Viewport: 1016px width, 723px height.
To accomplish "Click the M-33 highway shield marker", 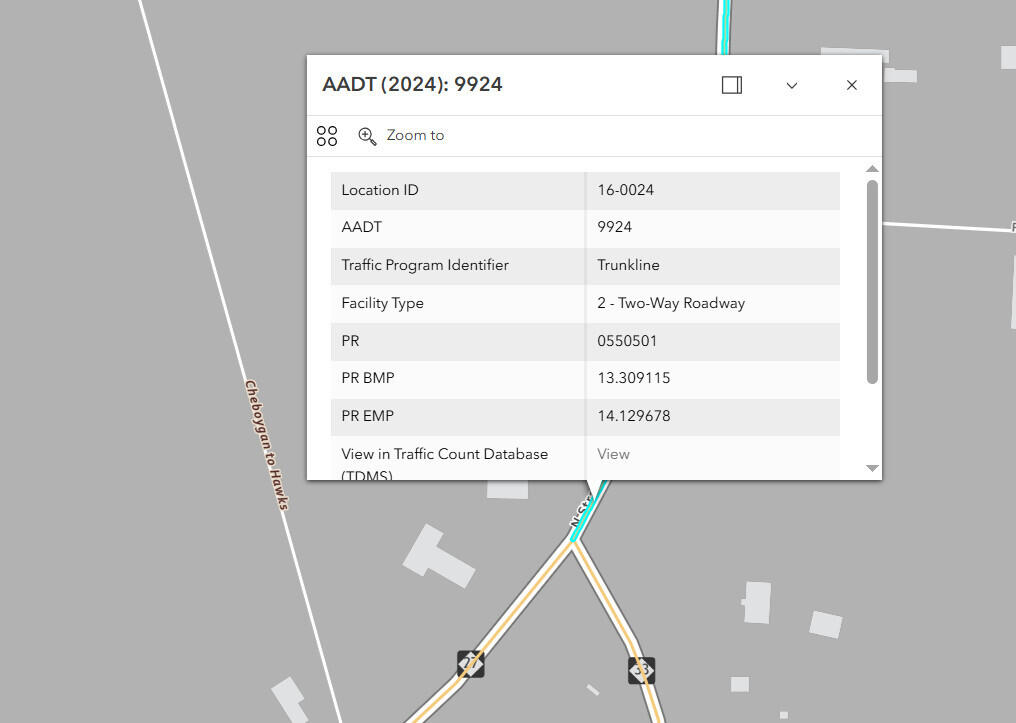I will (642, 669).
